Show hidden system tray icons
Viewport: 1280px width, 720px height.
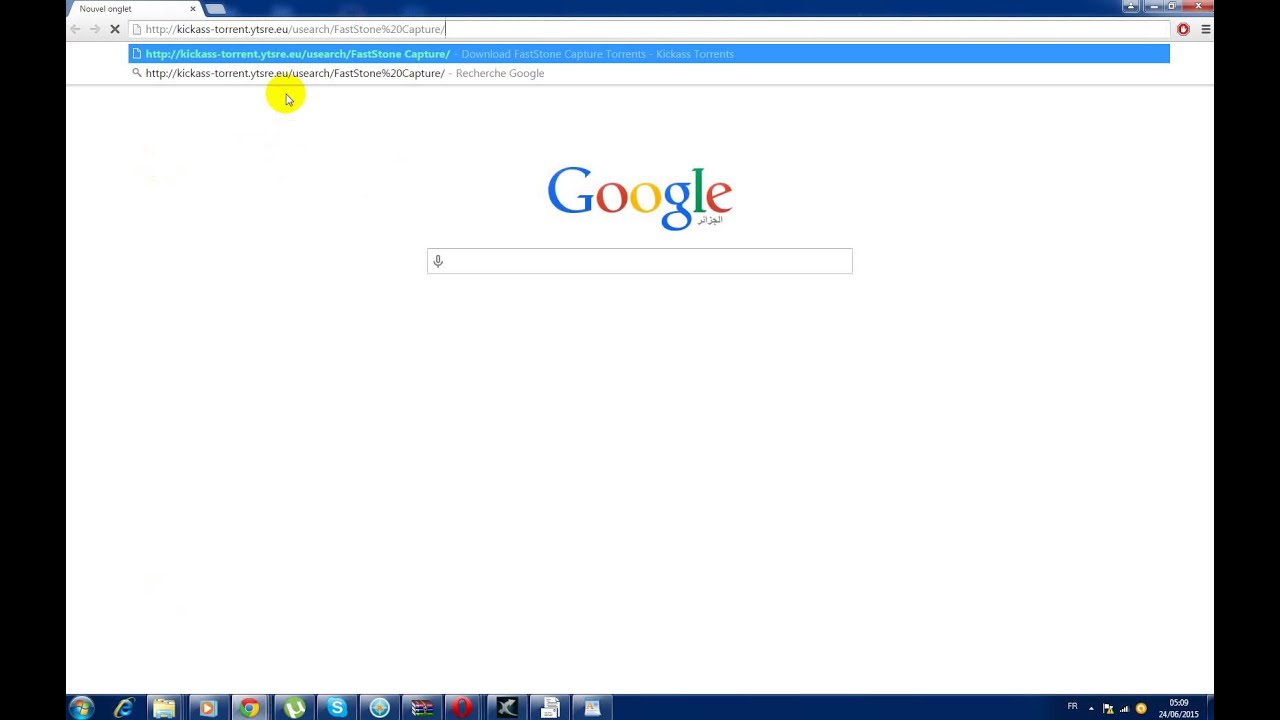pos(1091,708)
